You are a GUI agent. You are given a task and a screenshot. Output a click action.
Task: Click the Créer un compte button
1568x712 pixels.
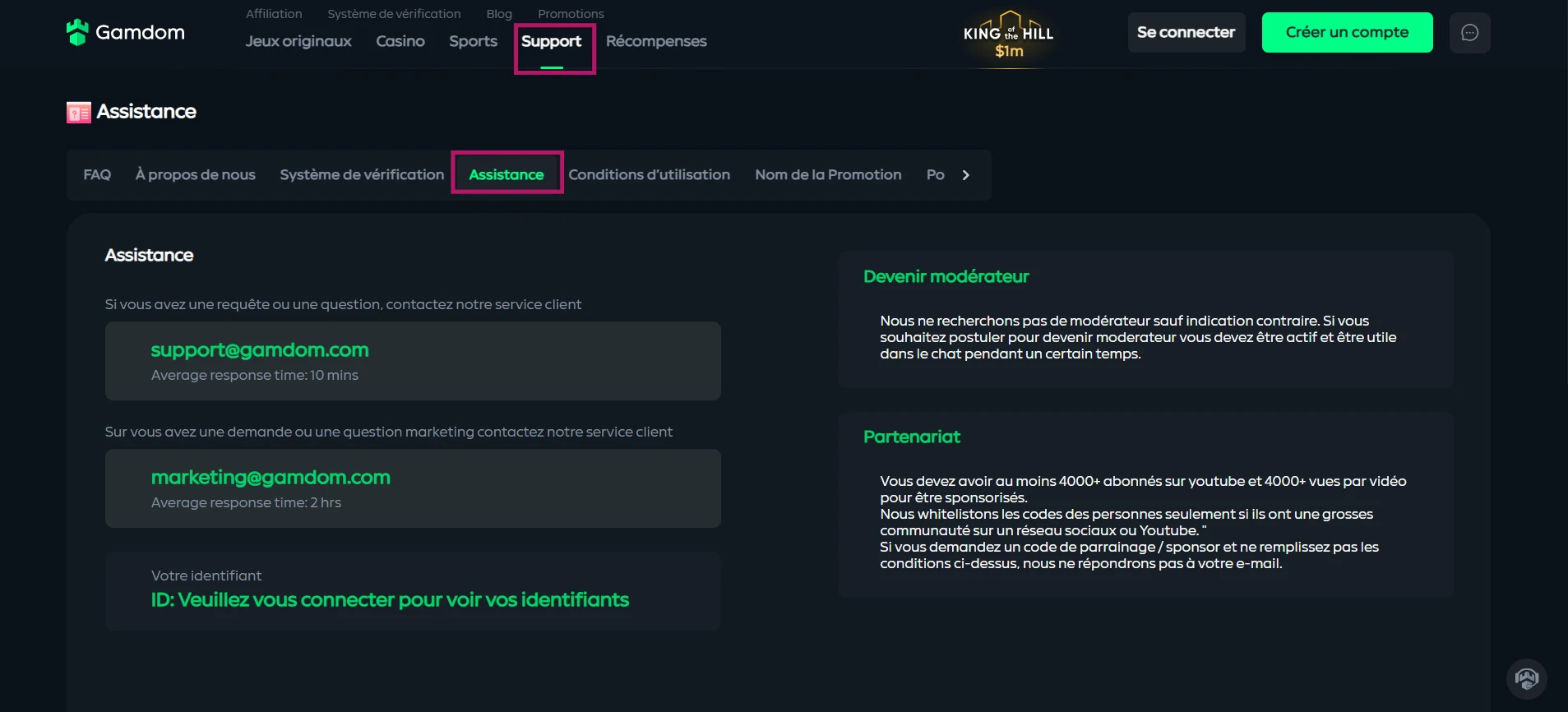[1347, 33]
